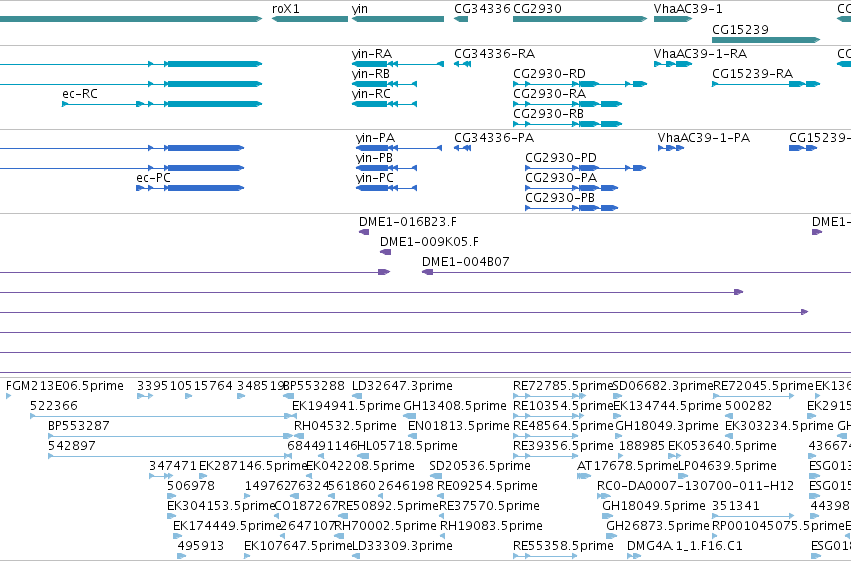Click EST RE09254.5prime
Screen dimensions: 851x561
(442, 496)
